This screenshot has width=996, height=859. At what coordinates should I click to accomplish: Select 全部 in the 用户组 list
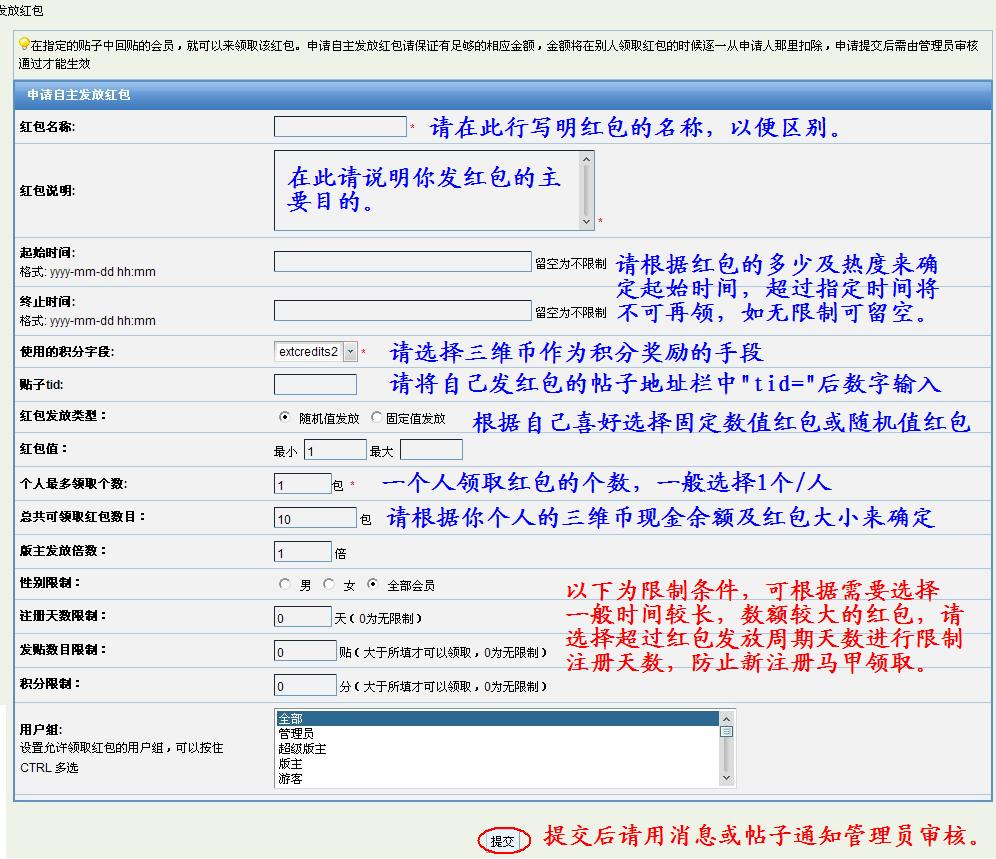tap(497, 719)
